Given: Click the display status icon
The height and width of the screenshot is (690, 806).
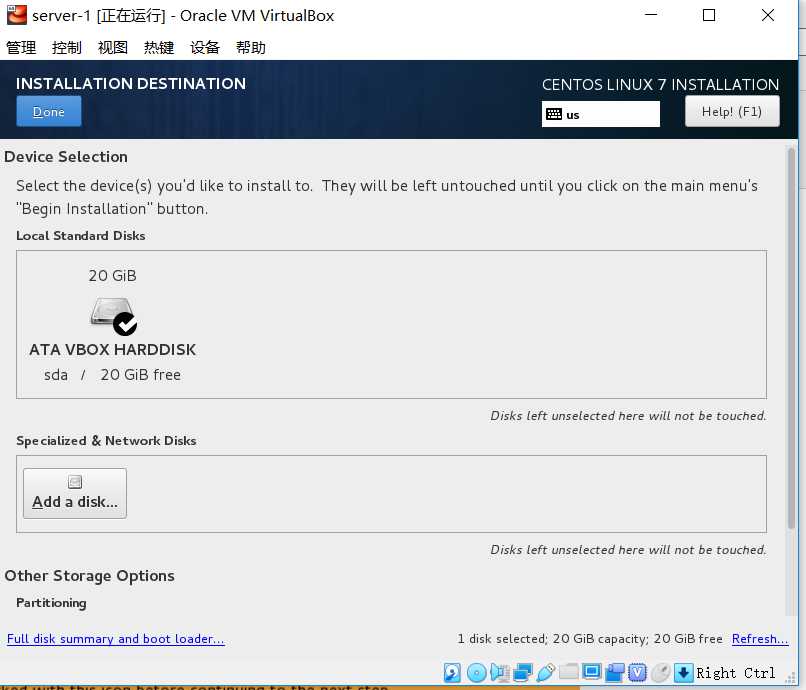Looking at the screenshot, I should (x=592, y=671).
